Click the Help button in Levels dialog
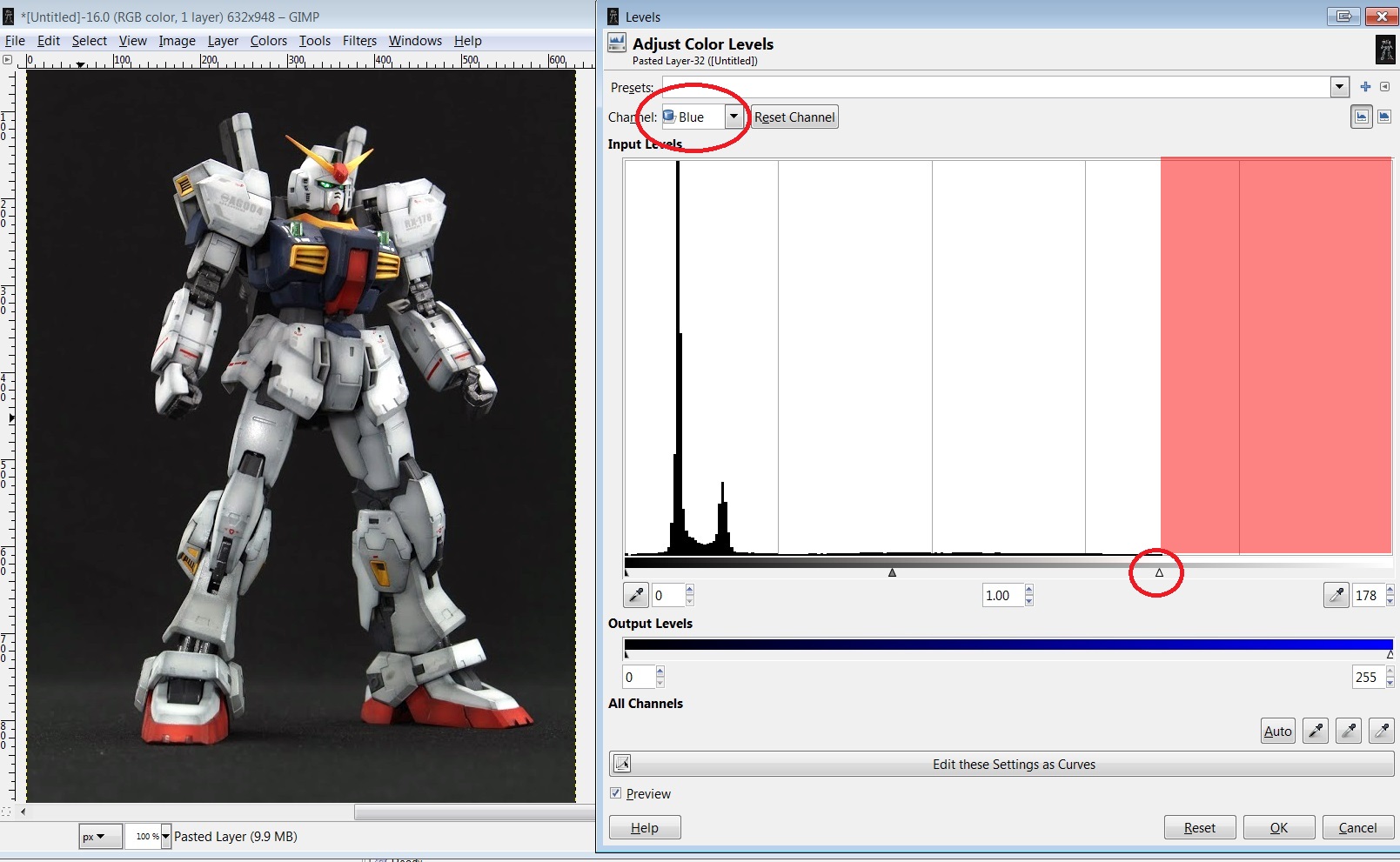 pyautogui.click(x=644, y=827)
